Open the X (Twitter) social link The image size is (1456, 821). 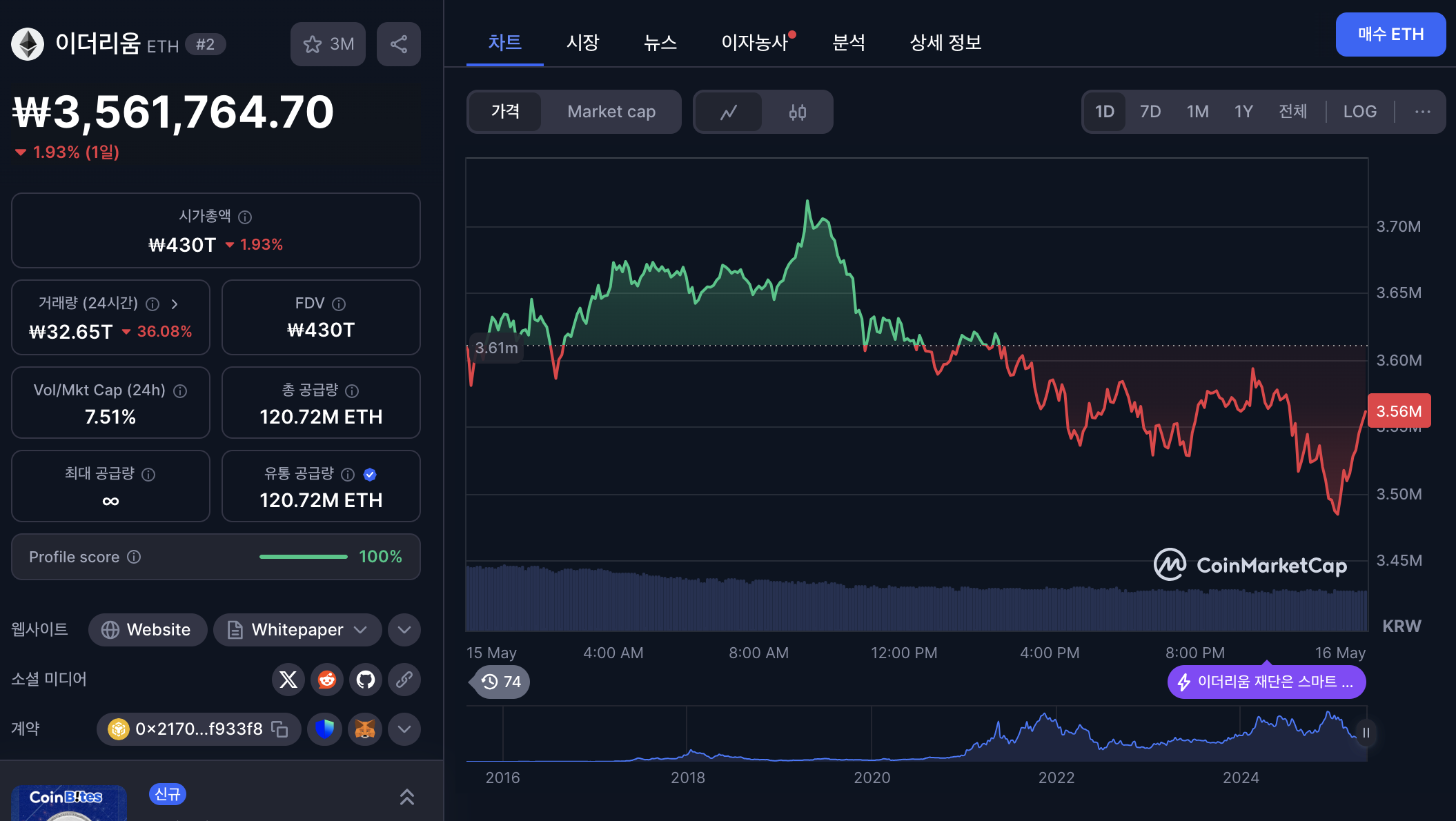click(288, 680)
